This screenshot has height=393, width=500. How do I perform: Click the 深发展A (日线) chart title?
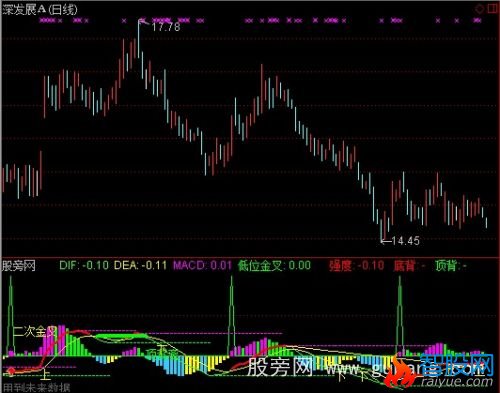(x=40, y=10)
